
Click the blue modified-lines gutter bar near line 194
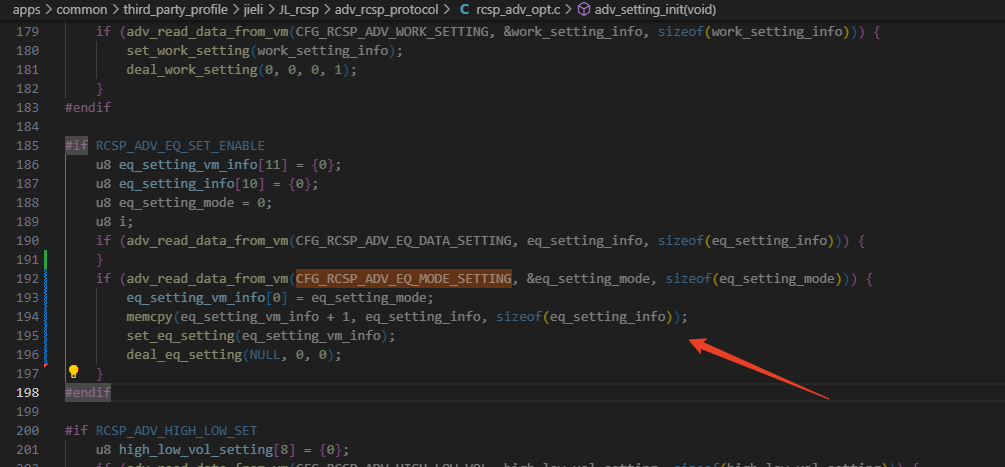46,316
